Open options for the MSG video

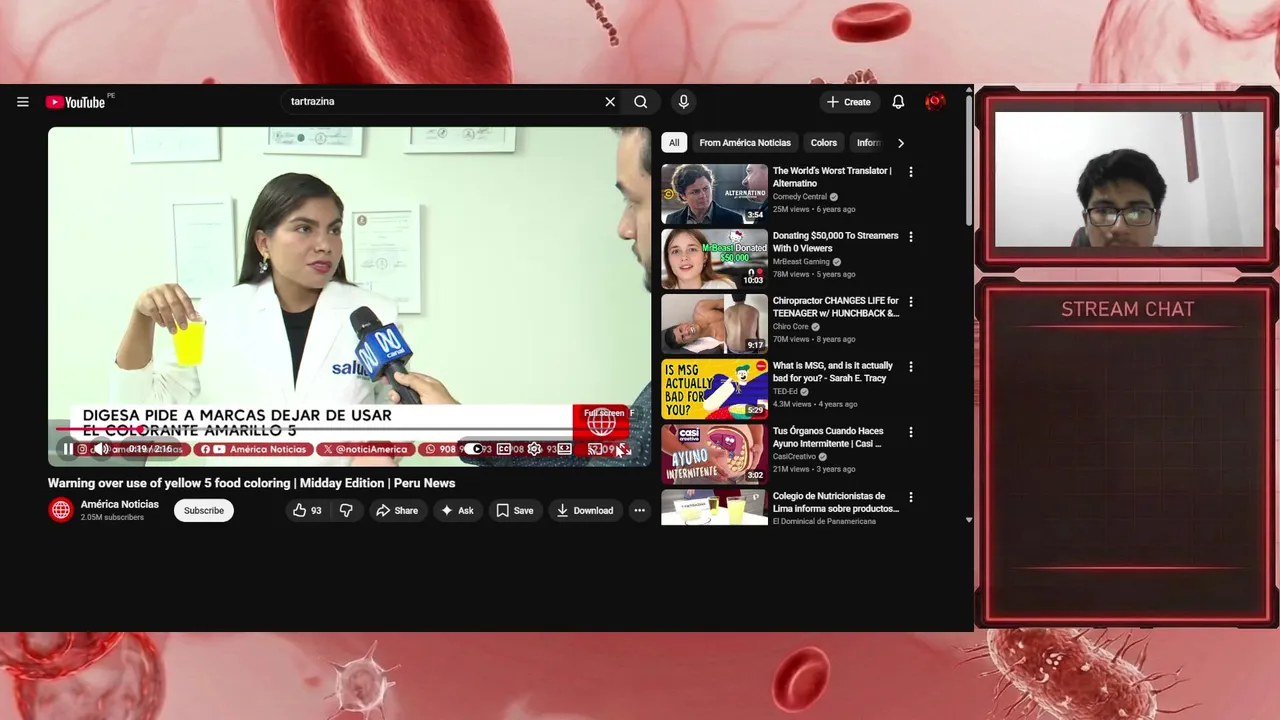911,367
